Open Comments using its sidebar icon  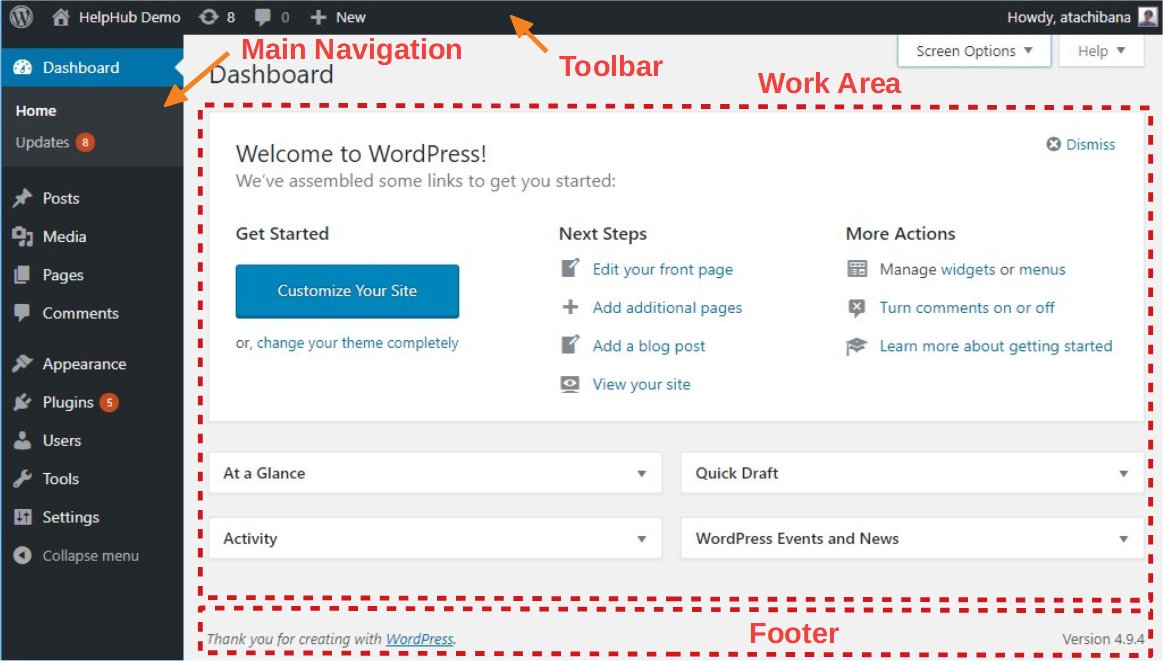(22, 313)
